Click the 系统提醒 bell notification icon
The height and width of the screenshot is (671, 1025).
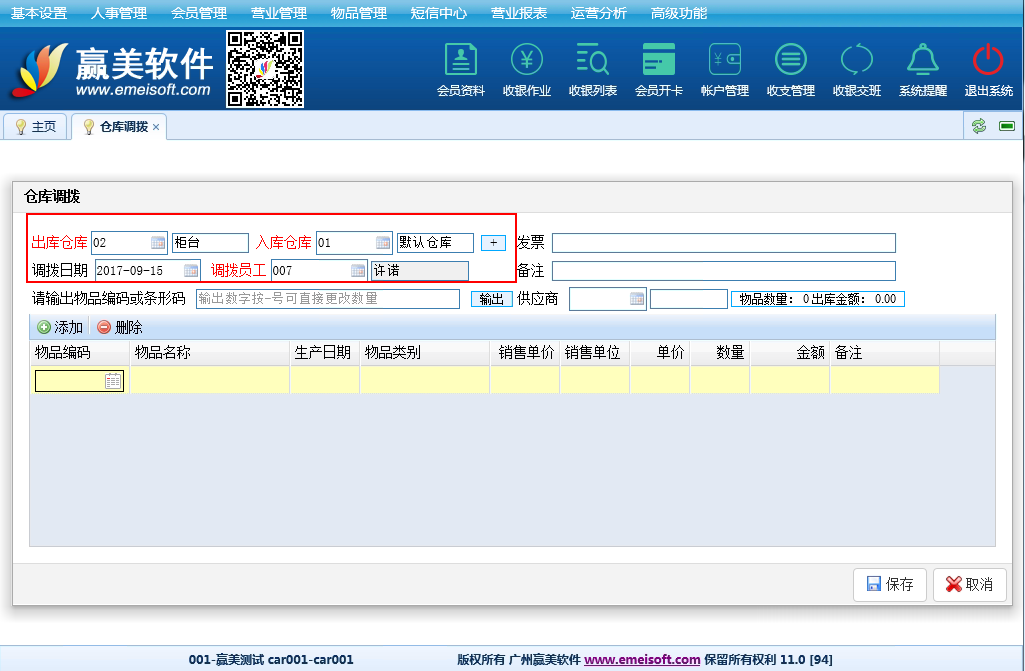click(923, 61)
